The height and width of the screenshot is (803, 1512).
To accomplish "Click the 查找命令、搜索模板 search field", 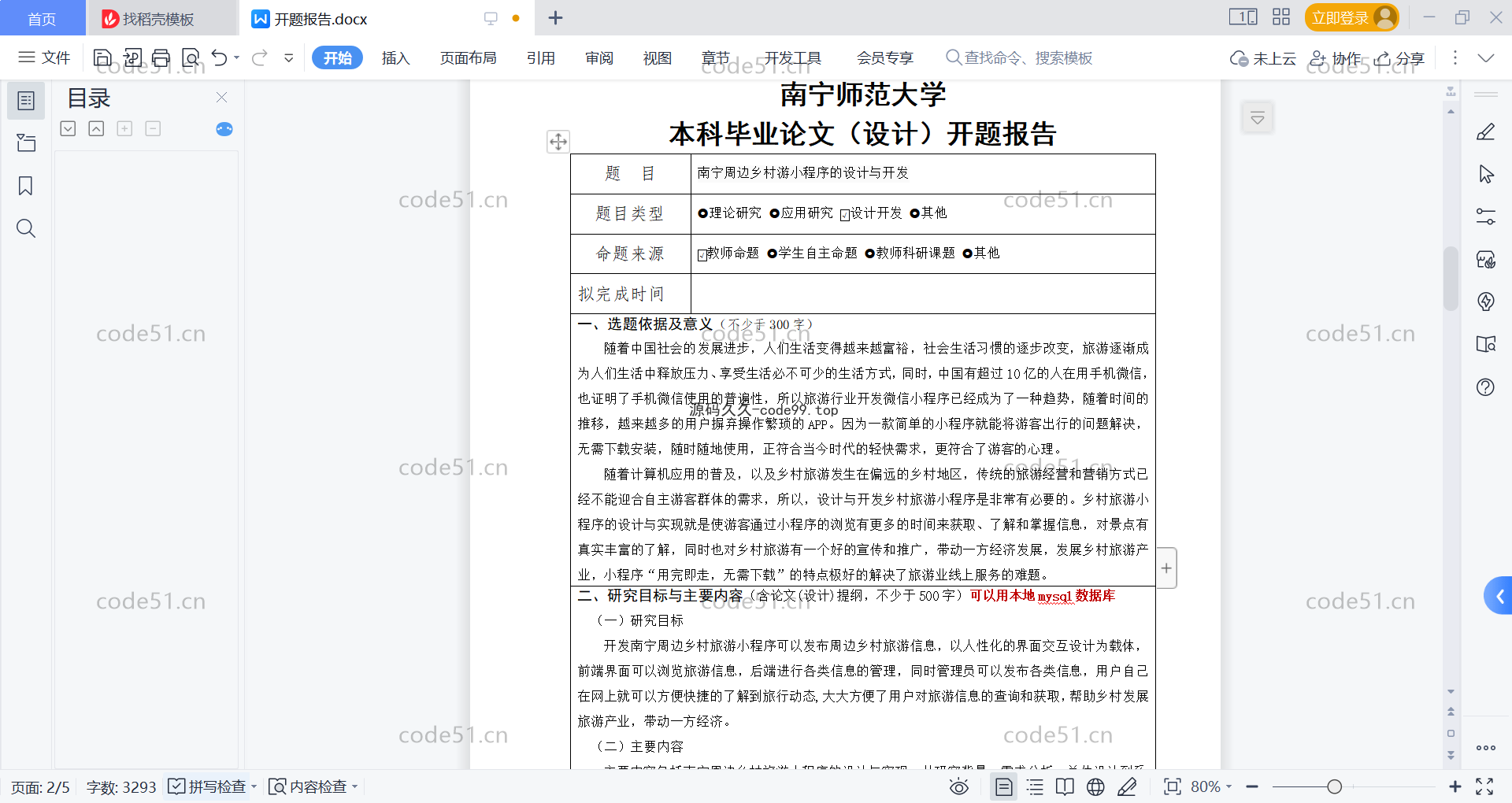I will (1019, 57).
